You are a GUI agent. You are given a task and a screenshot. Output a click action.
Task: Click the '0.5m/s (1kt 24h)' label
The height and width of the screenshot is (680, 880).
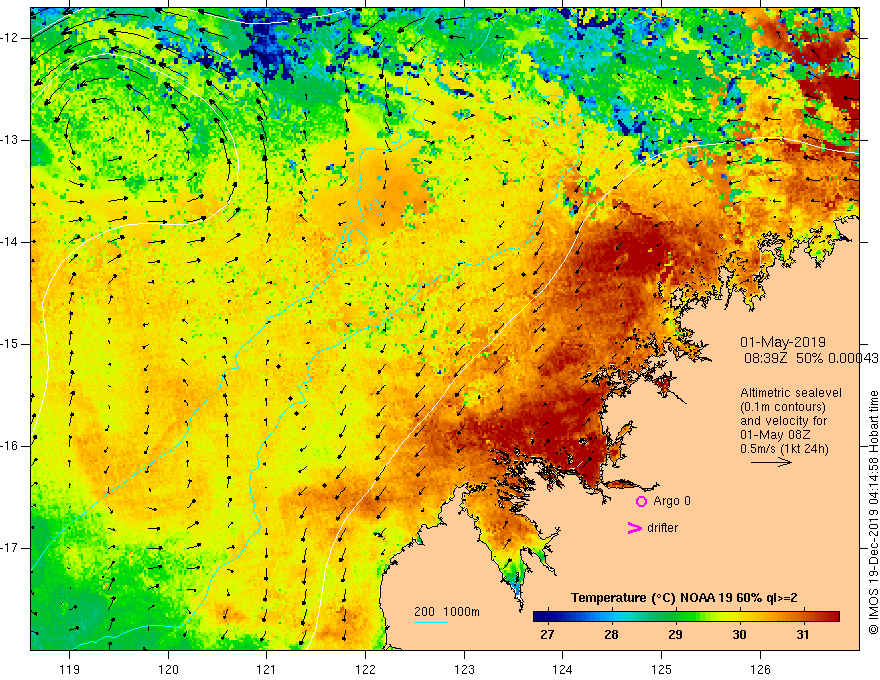(784, 449)
